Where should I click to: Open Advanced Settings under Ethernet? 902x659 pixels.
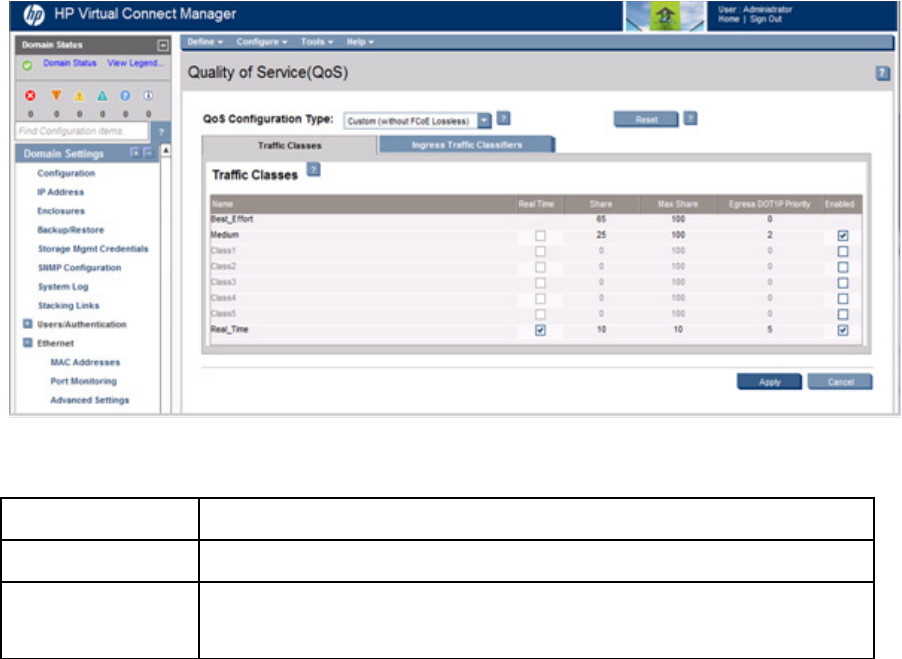pyautogui.click(x=90, y=400)
